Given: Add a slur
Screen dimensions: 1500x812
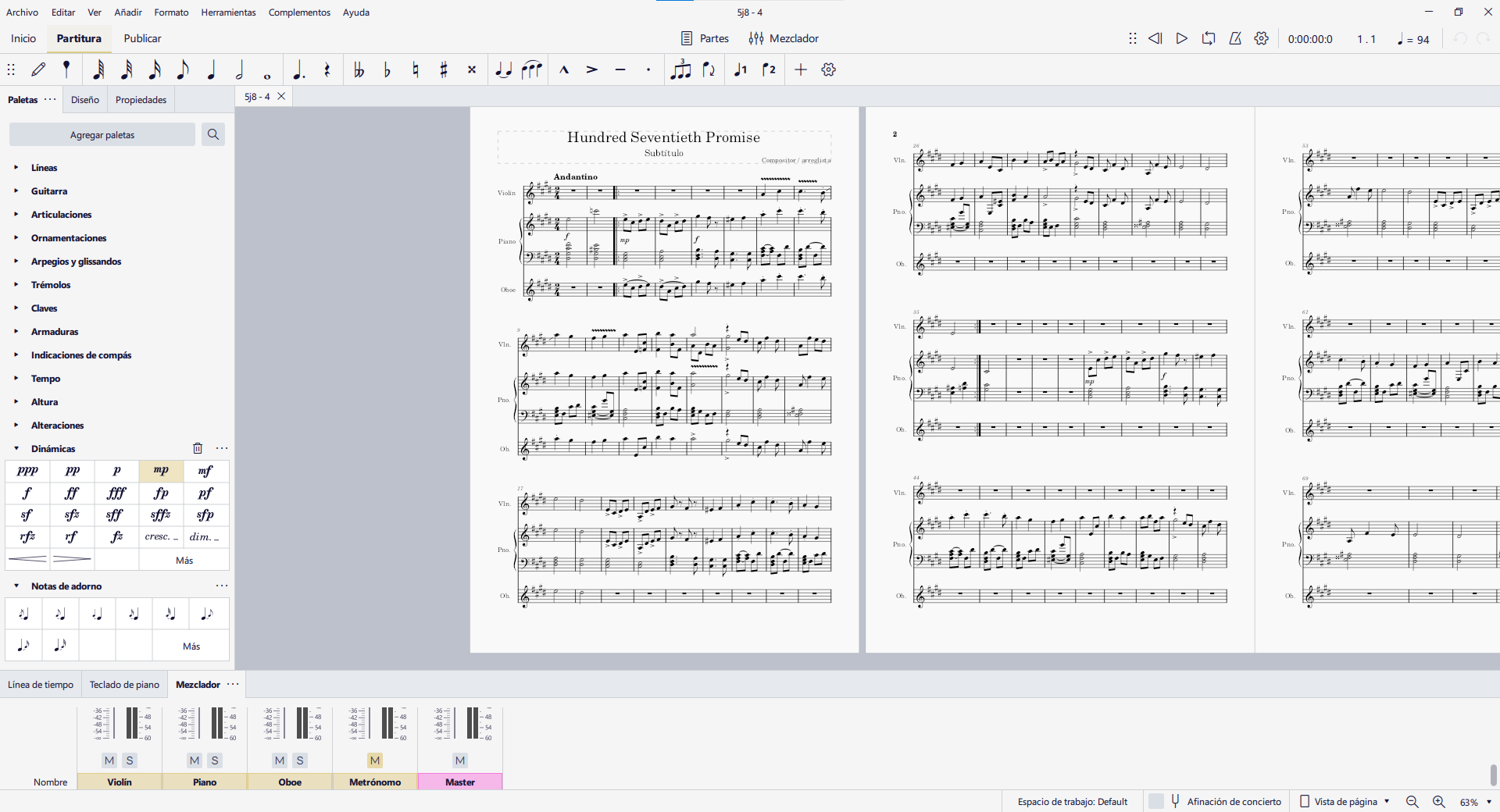Looking at the screenshot, I should pos(532,69).
